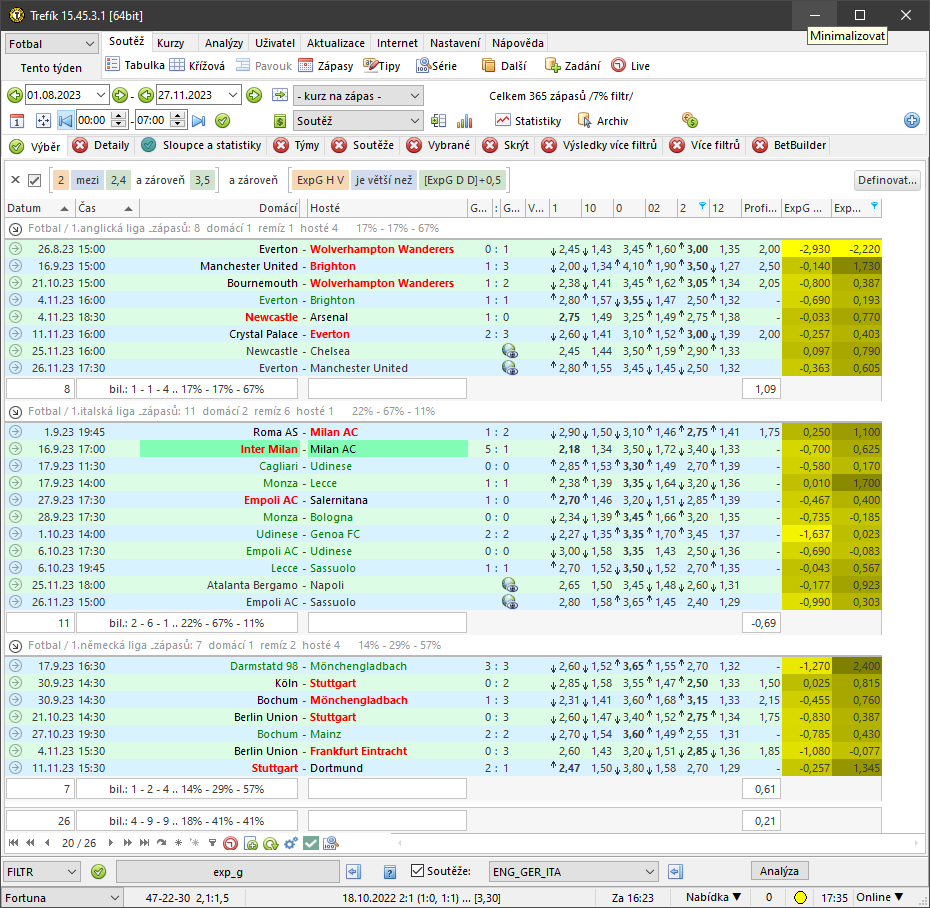Click the calendar today icon
This screenshot has height=908, width=930.
tap(17, 121)
